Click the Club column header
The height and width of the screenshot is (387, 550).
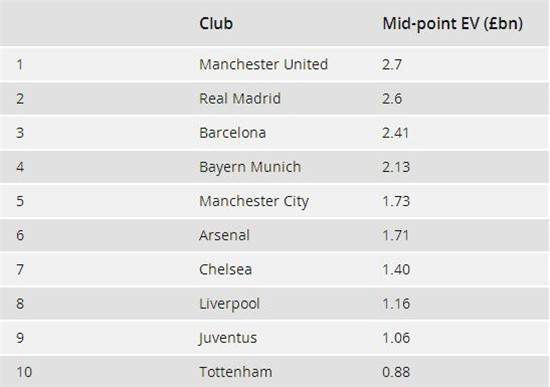click(216, 24)
